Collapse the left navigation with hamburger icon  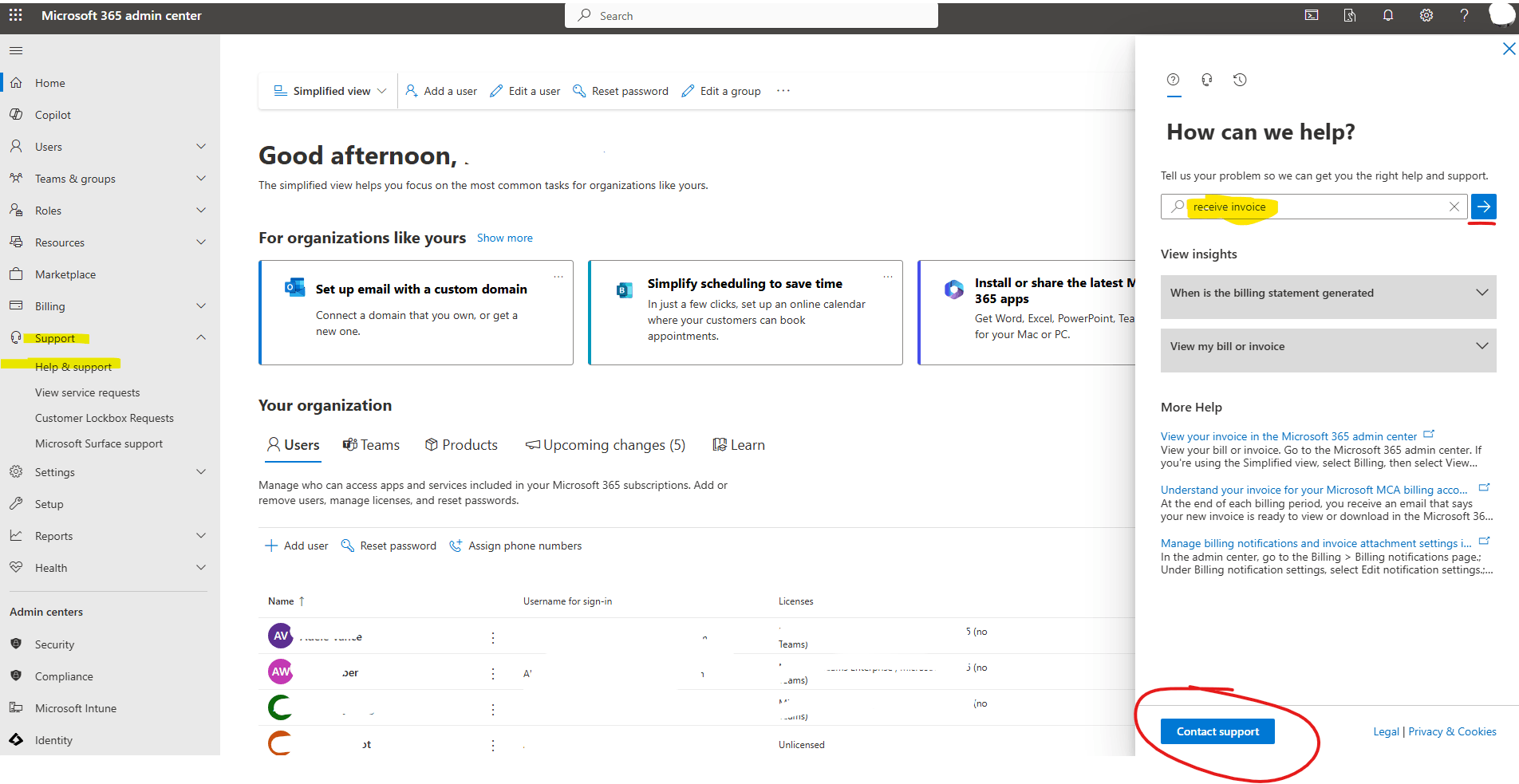[x=15, y=50]
